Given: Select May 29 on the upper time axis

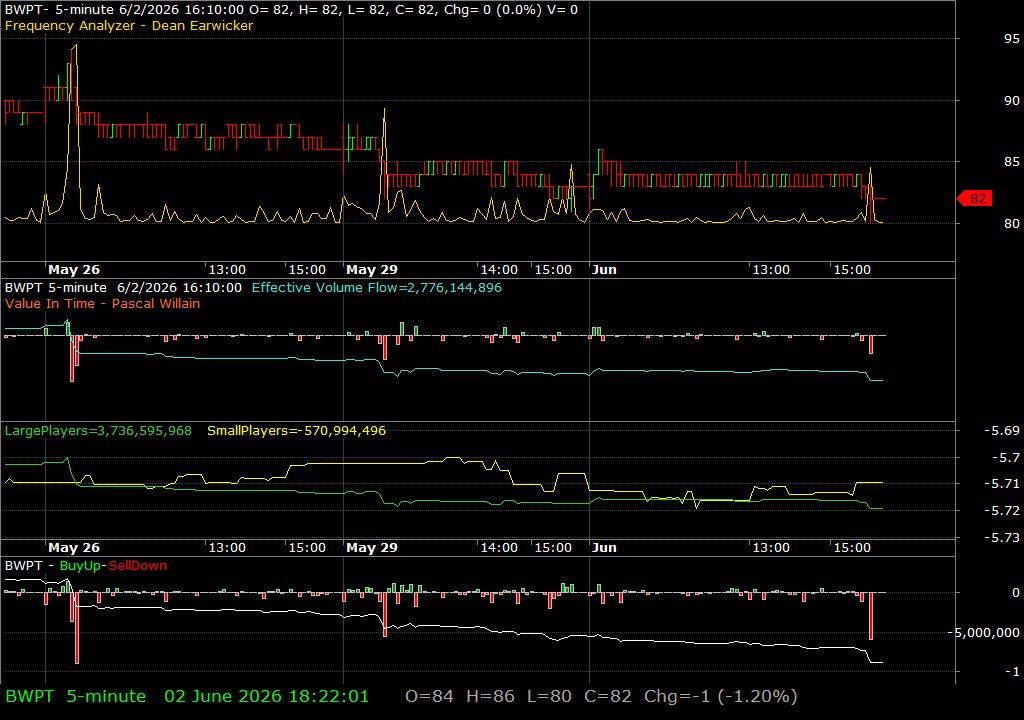Looking at the screenshot, I should [x=372, y=270].
